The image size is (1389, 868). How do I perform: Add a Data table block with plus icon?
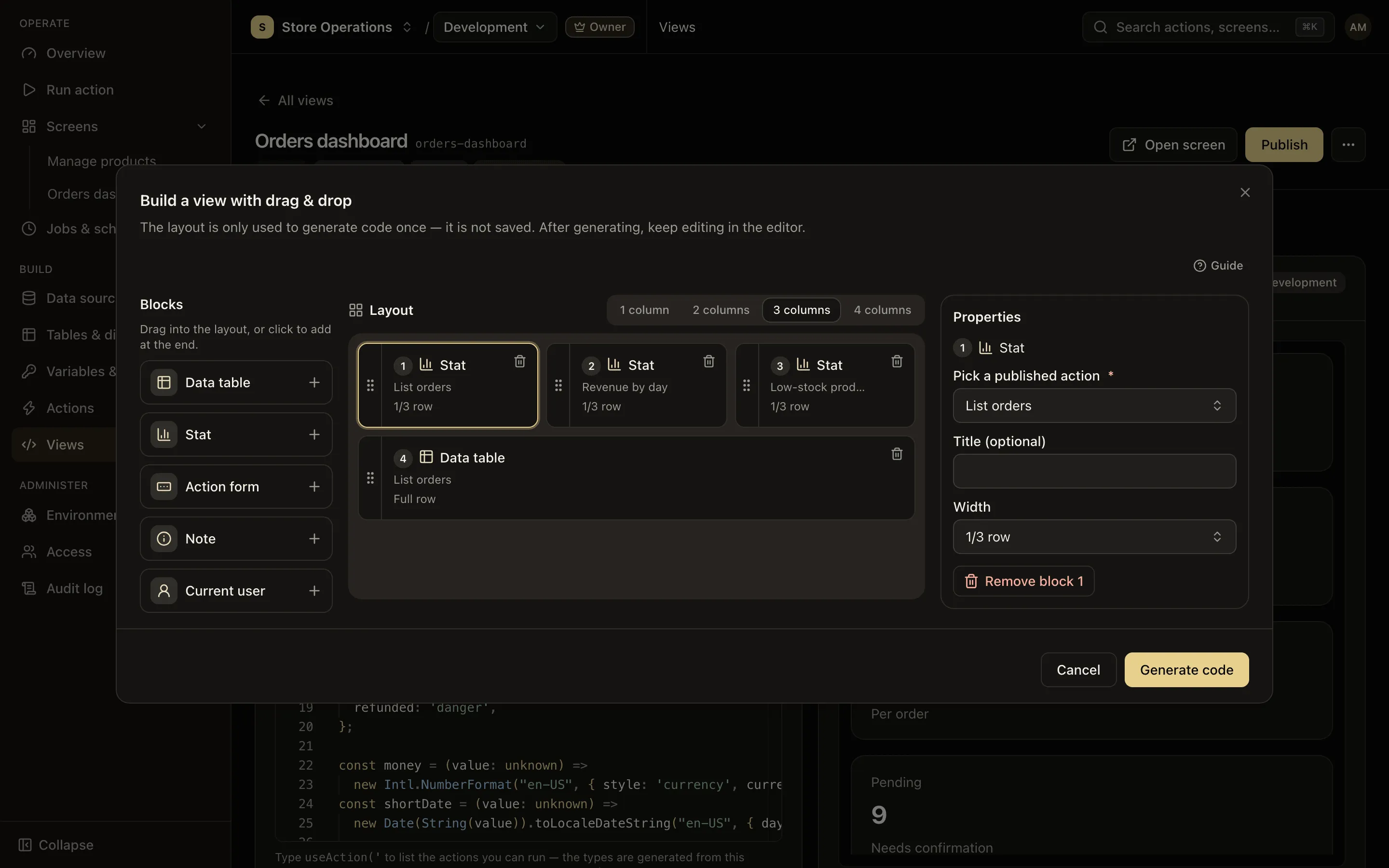[x=314, y=382]
